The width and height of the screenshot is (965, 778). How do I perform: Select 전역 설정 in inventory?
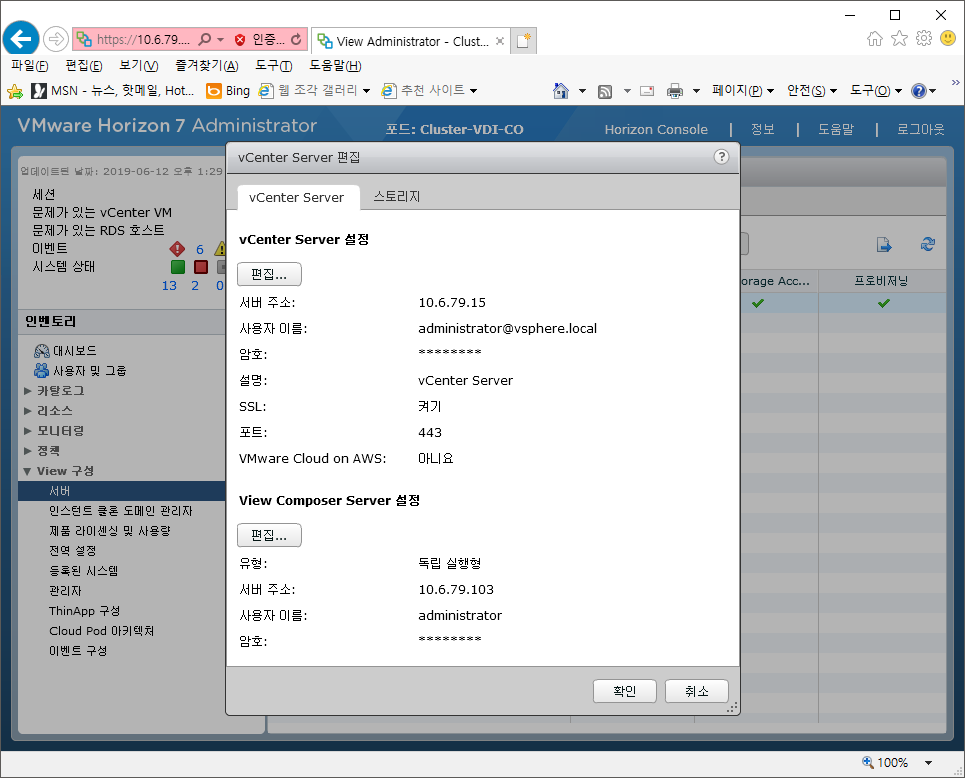[x=73, y=551]
